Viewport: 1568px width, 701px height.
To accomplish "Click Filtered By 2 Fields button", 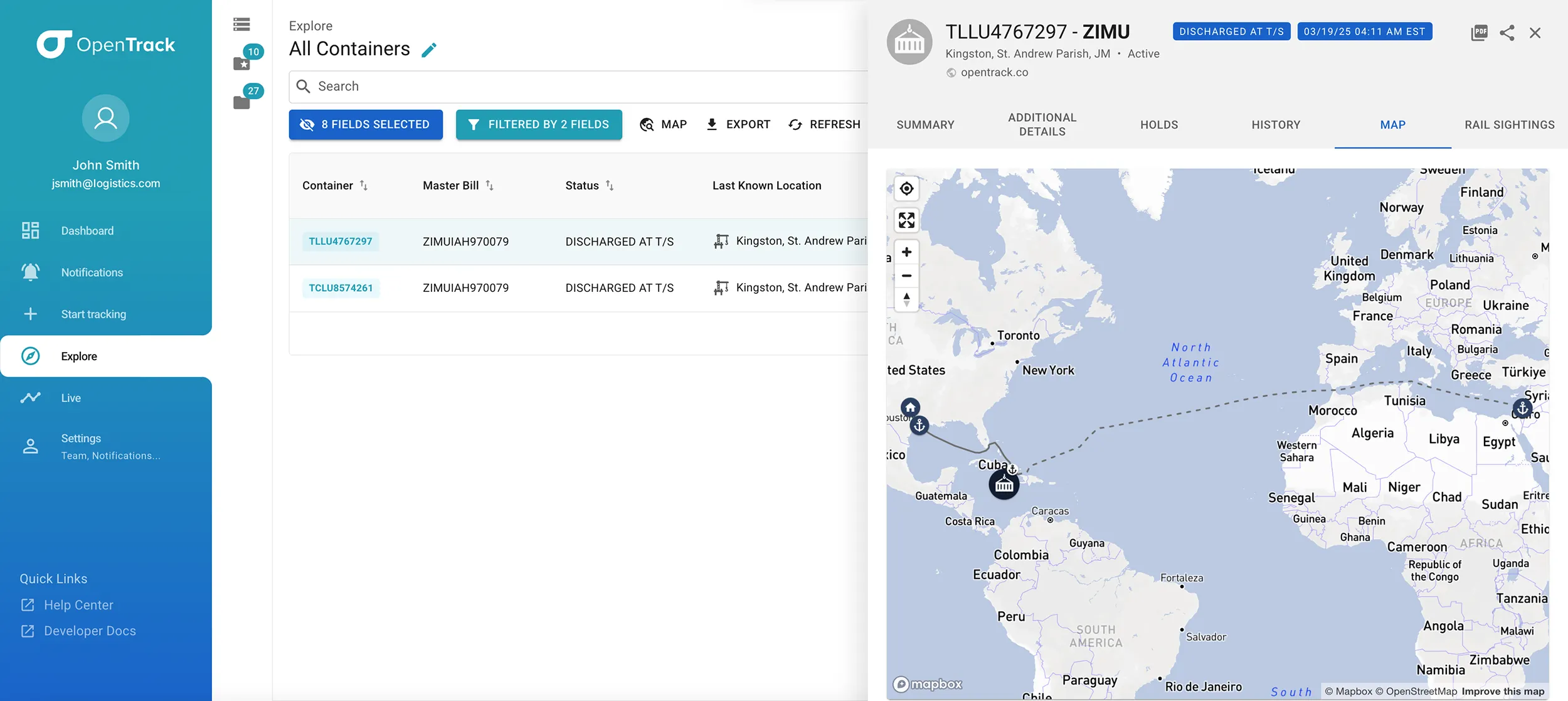I will point(539,124).
